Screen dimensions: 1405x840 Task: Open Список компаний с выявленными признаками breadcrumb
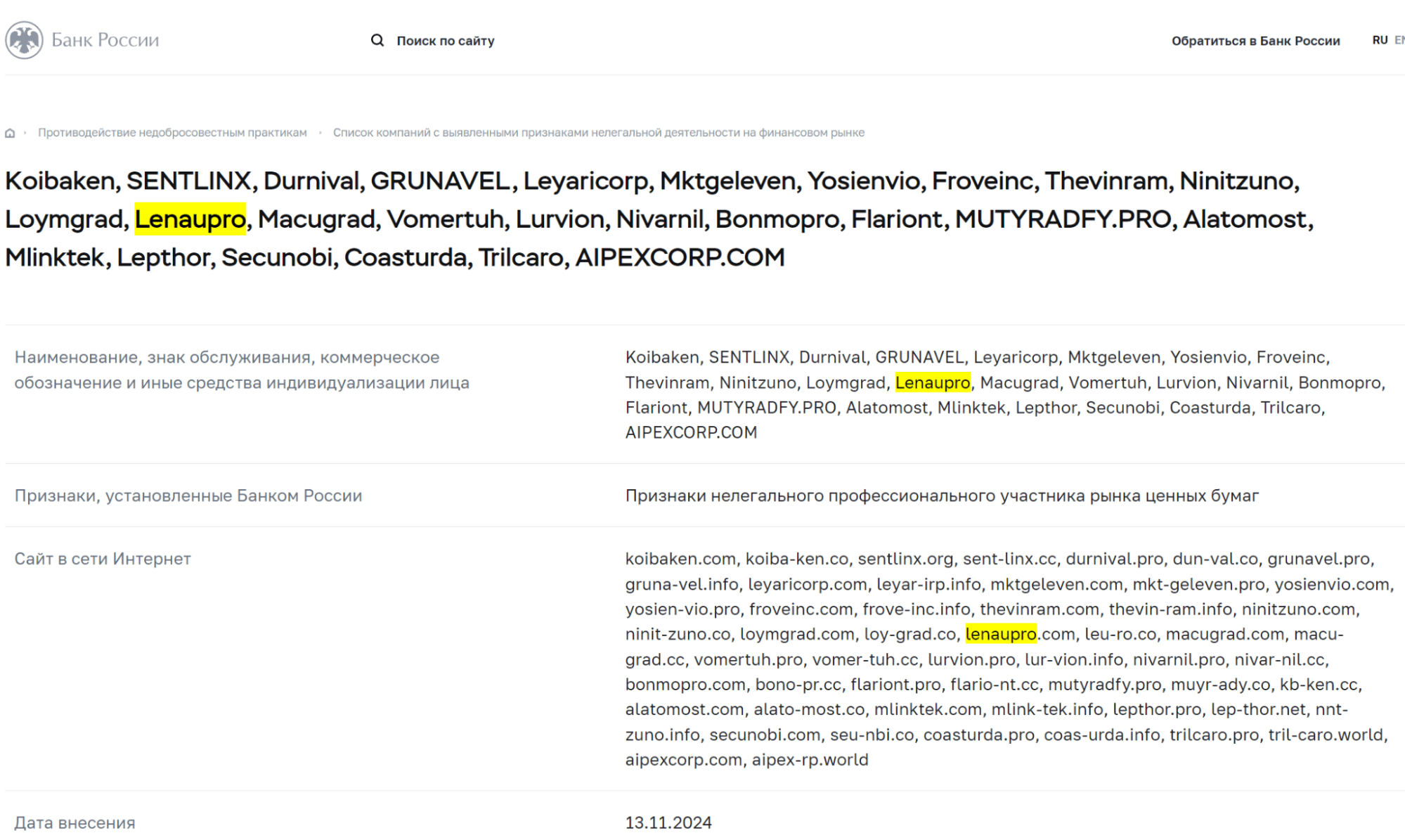tap(599, 133)
